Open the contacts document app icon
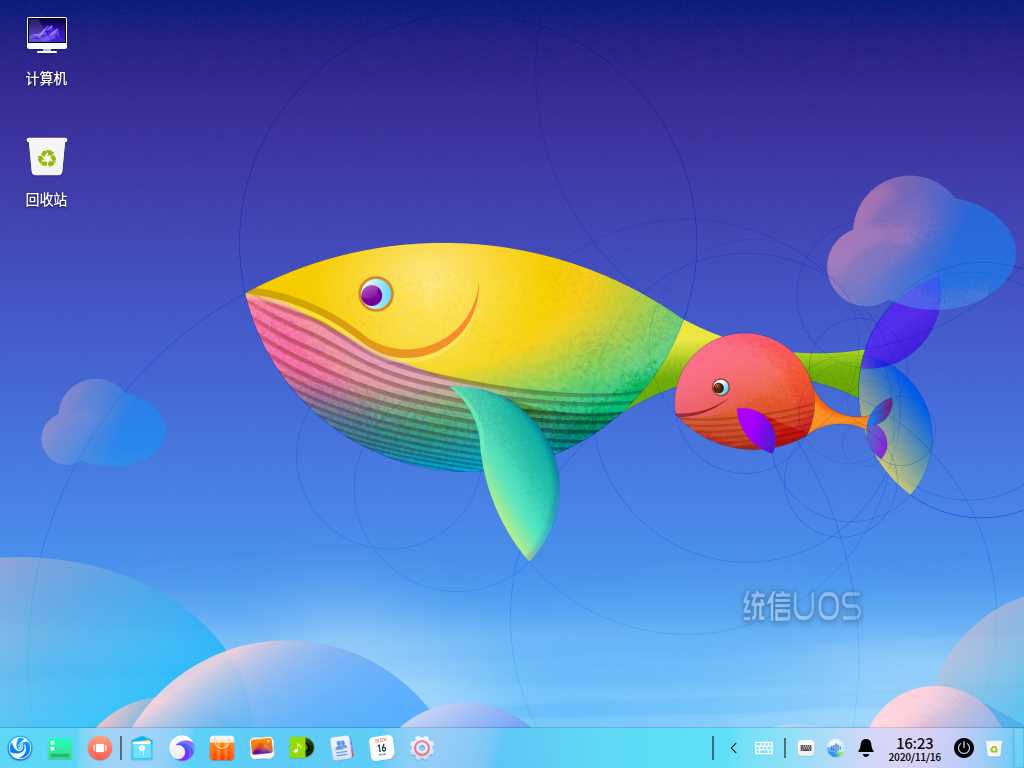The width and height of the screenshot is (1024, 768). point(342,748)
